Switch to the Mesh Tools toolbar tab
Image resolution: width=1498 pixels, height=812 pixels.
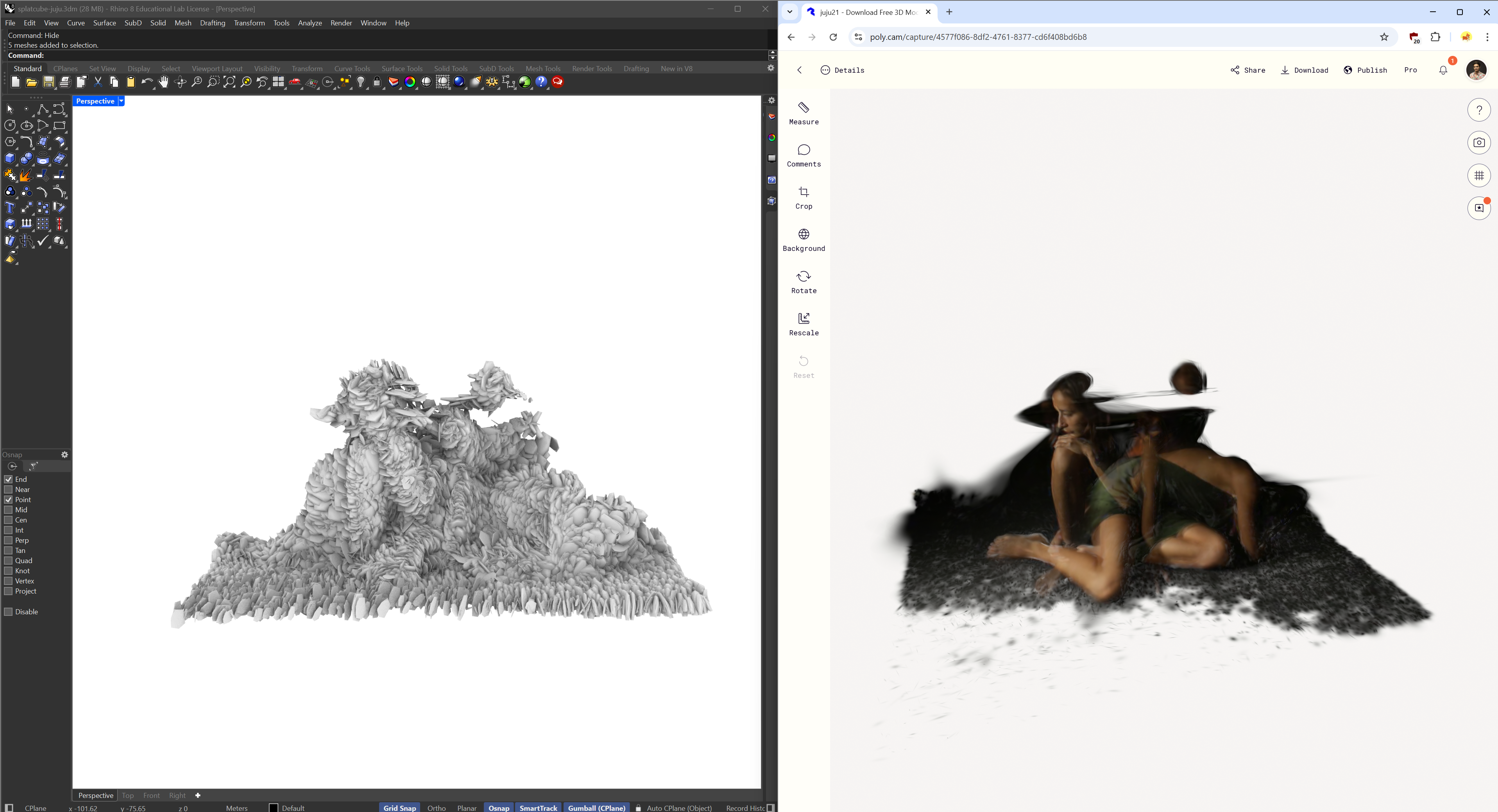coord(542,69)
